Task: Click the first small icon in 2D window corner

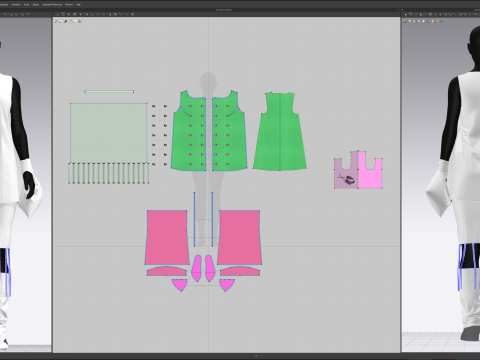Action: tap(56, 21)
